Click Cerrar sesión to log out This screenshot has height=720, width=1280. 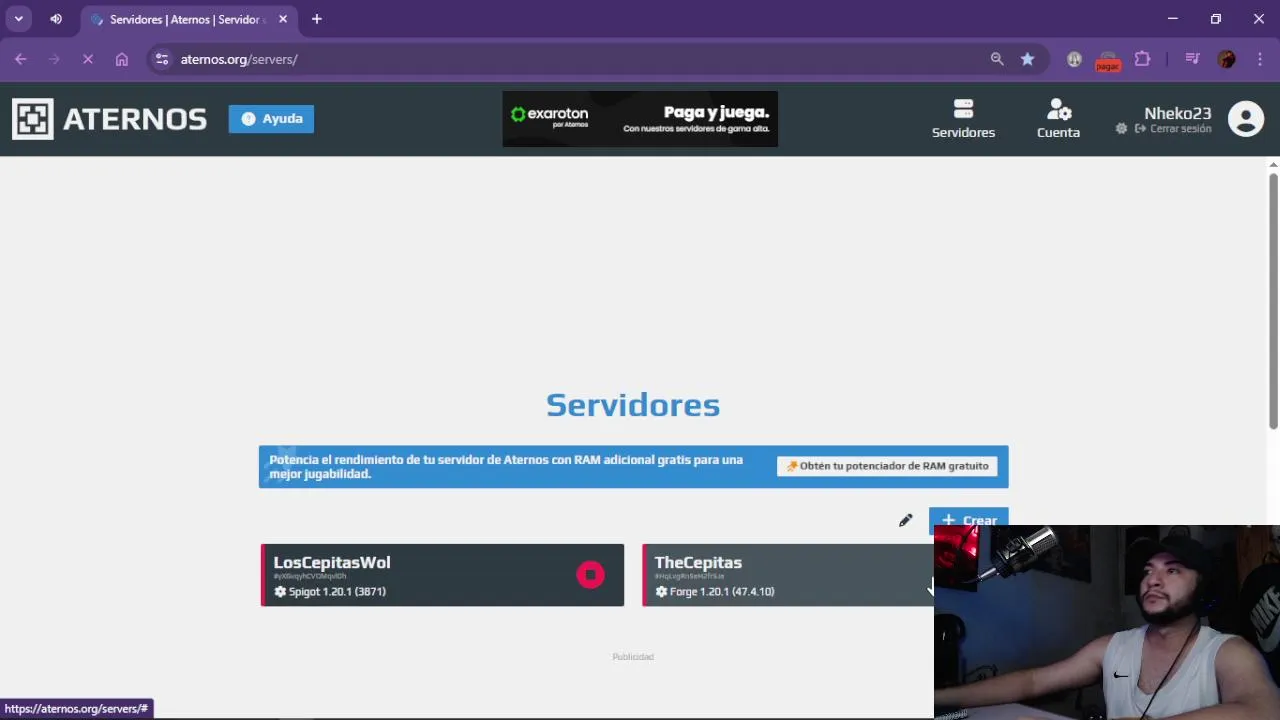[x=1173, y=129]
